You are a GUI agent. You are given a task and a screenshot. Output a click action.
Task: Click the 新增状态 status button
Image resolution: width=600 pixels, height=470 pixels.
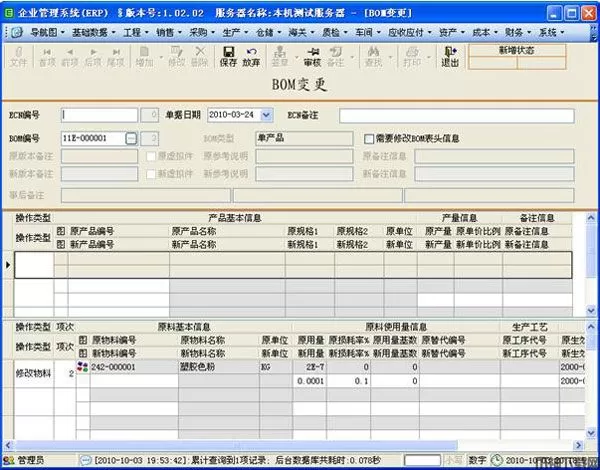point(516,49)
